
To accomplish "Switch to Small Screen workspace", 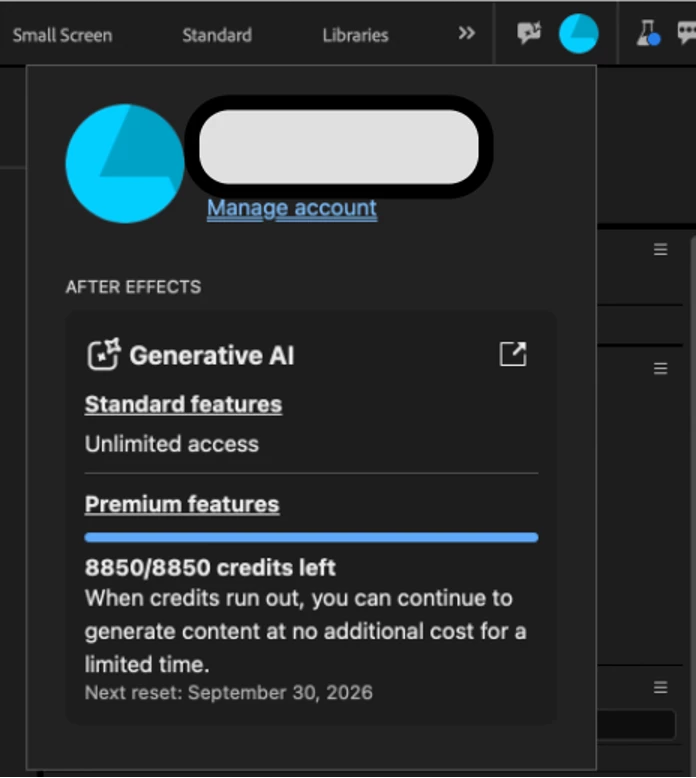I will tap(63, 35).
